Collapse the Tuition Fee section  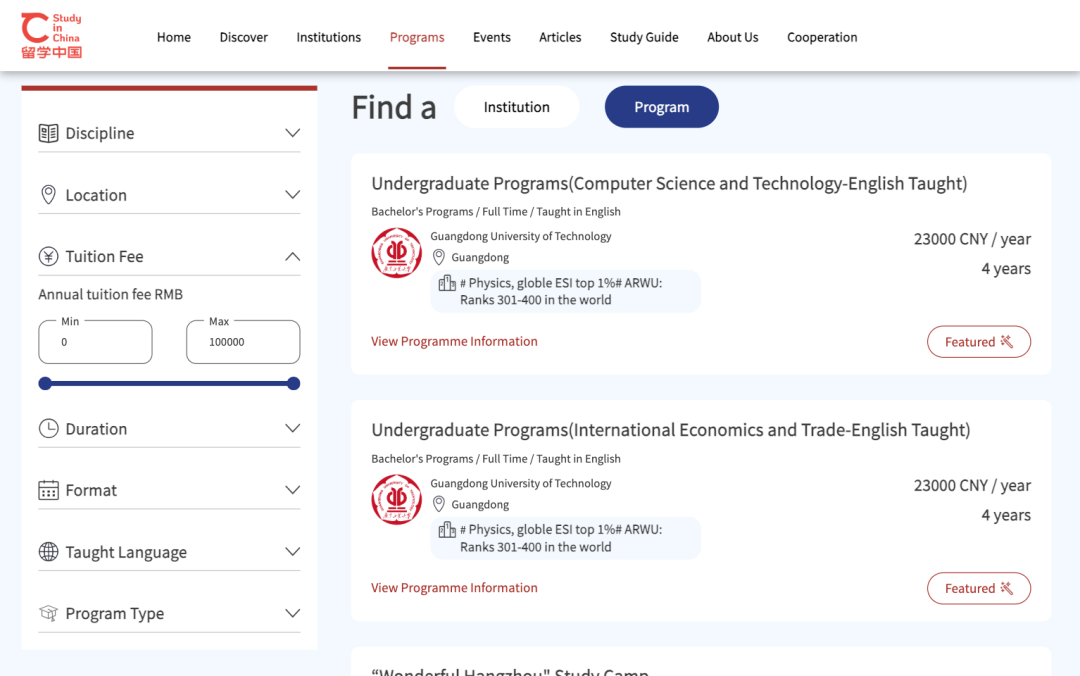tap(292, 257)
